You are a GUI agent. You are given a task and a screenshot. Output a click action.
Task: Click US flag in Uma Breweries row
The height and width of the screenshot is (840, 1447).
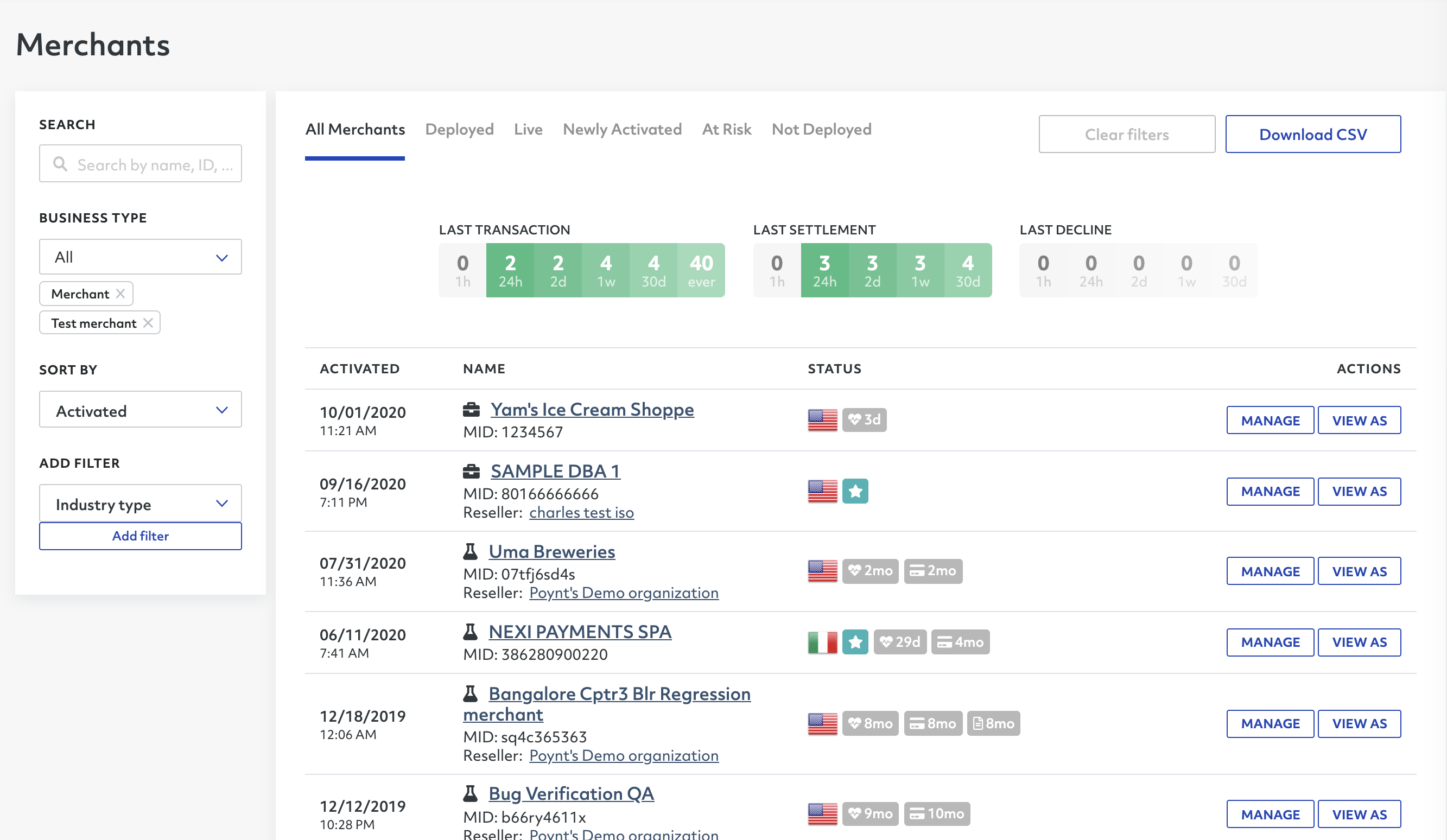[x=822, y=571]
